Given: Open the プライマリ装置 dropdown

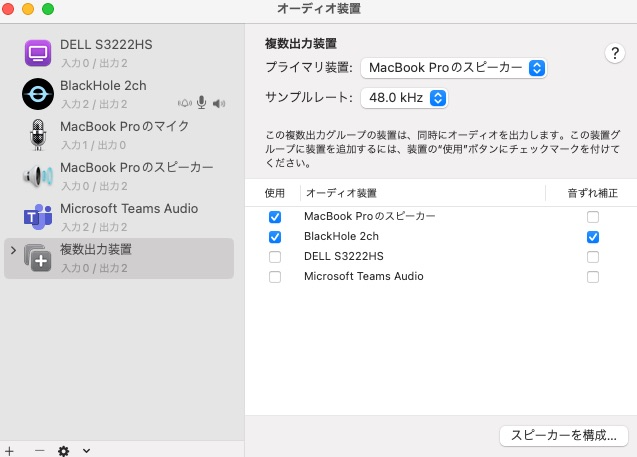Looking at the screenshot, I should [x=453, y=68].
